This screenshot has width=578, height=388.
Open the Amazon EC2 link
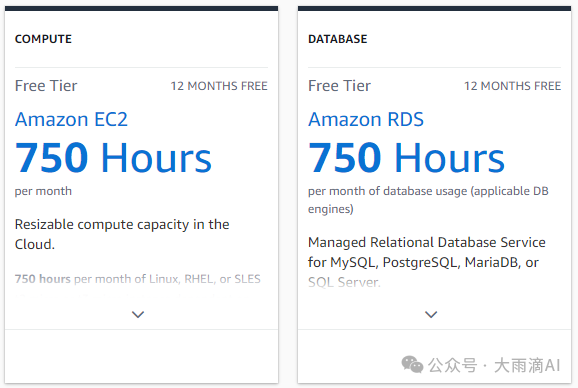(71, 119)
